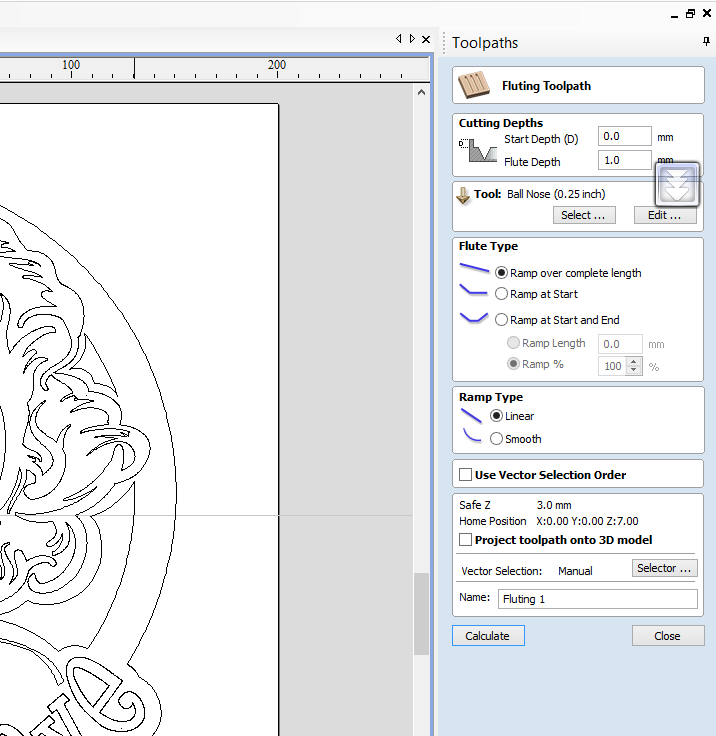Viewport: 716px width, 736px height.
Task: Click the canvas vertical scrollbar up arrow
Action: pyautogui.click(x=421, y=91)
